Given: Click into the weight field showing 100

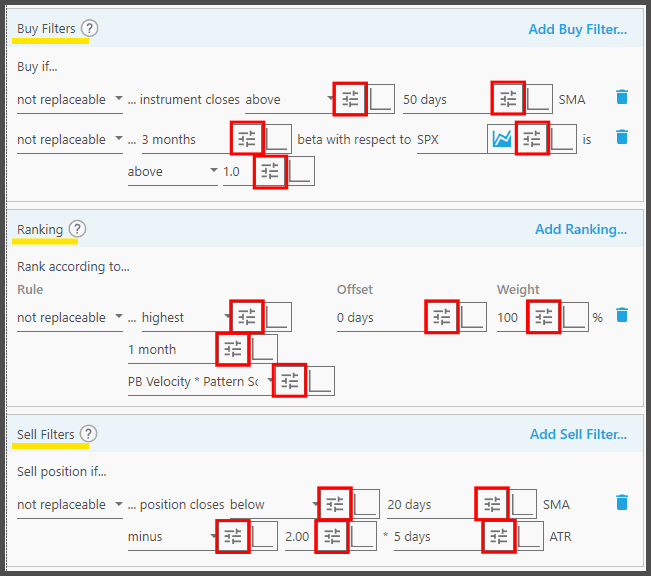Looking at the screenshot, I should (512, 318).
